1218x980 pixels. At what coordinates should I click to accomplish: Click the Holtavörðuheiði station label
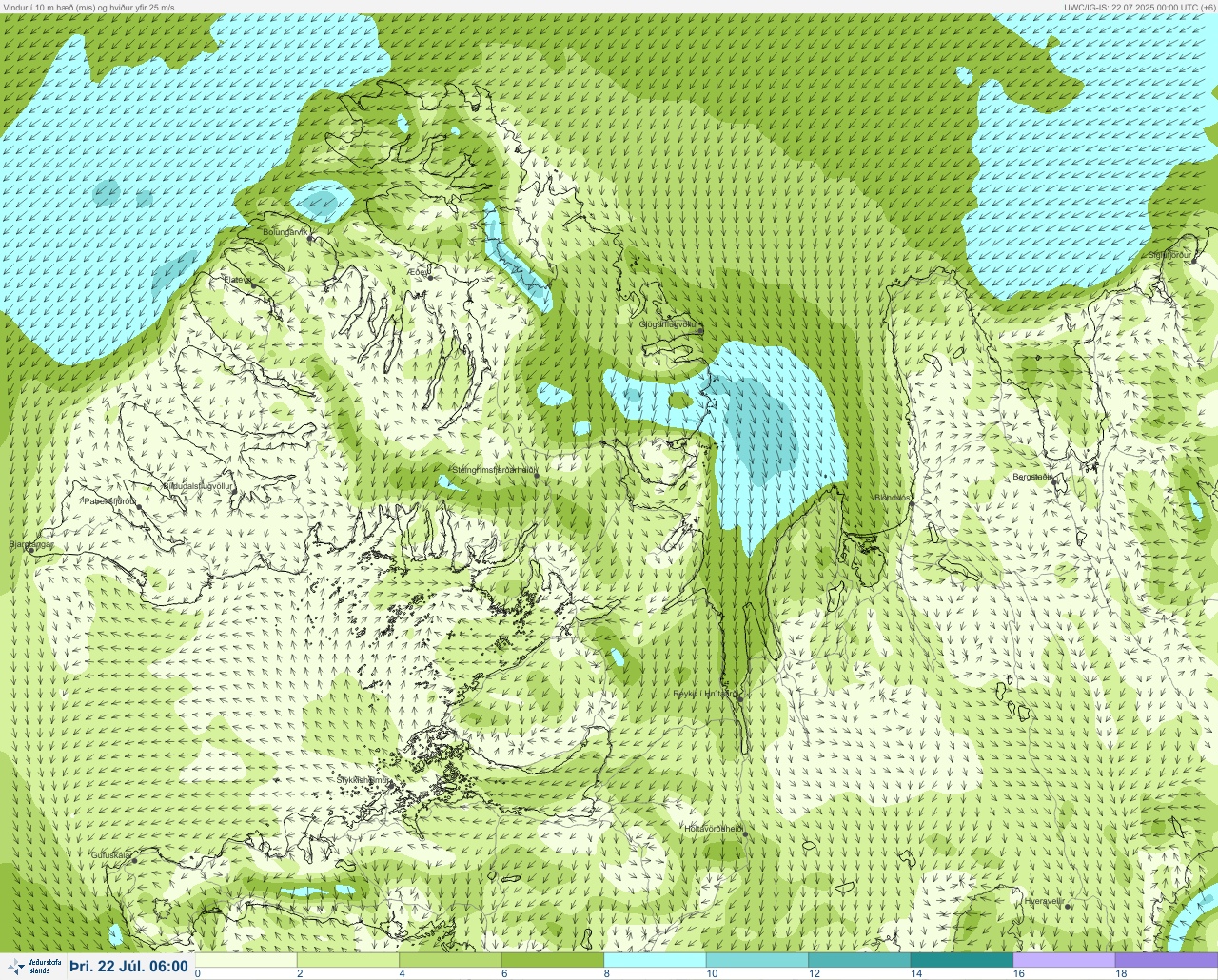click(714, 829)
